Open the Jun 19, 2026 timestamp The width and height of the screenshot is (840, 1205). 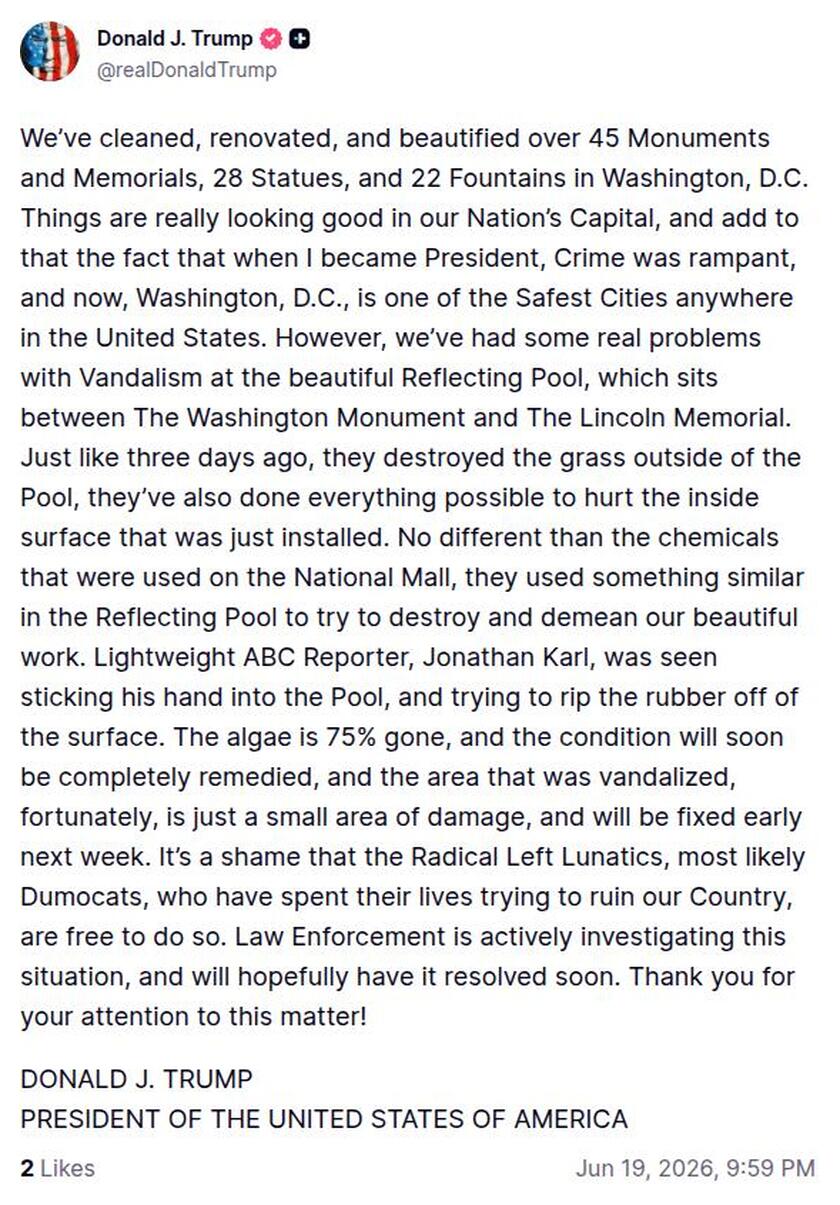point(695,1167)
